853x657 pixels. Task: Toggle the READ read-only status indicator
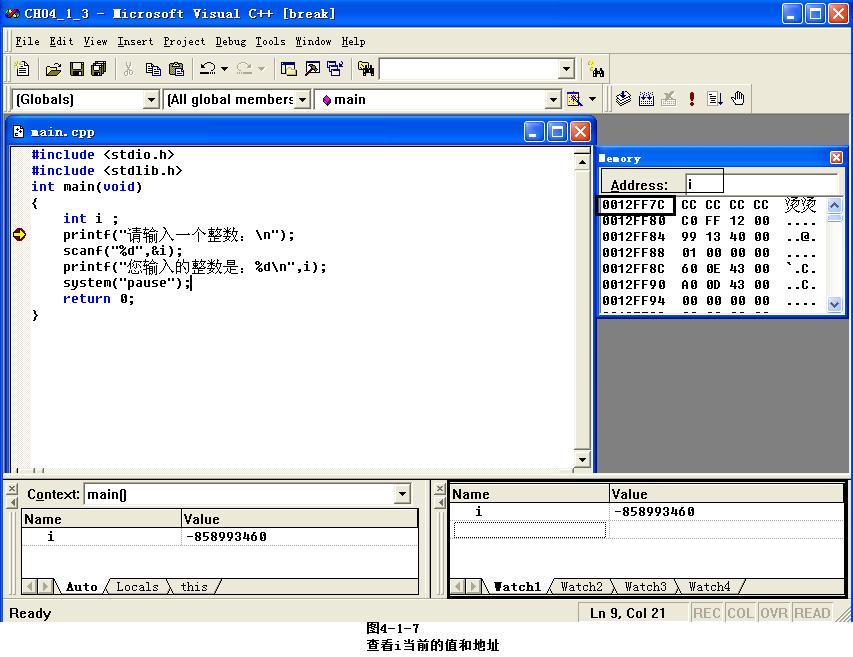pos(812,613)
